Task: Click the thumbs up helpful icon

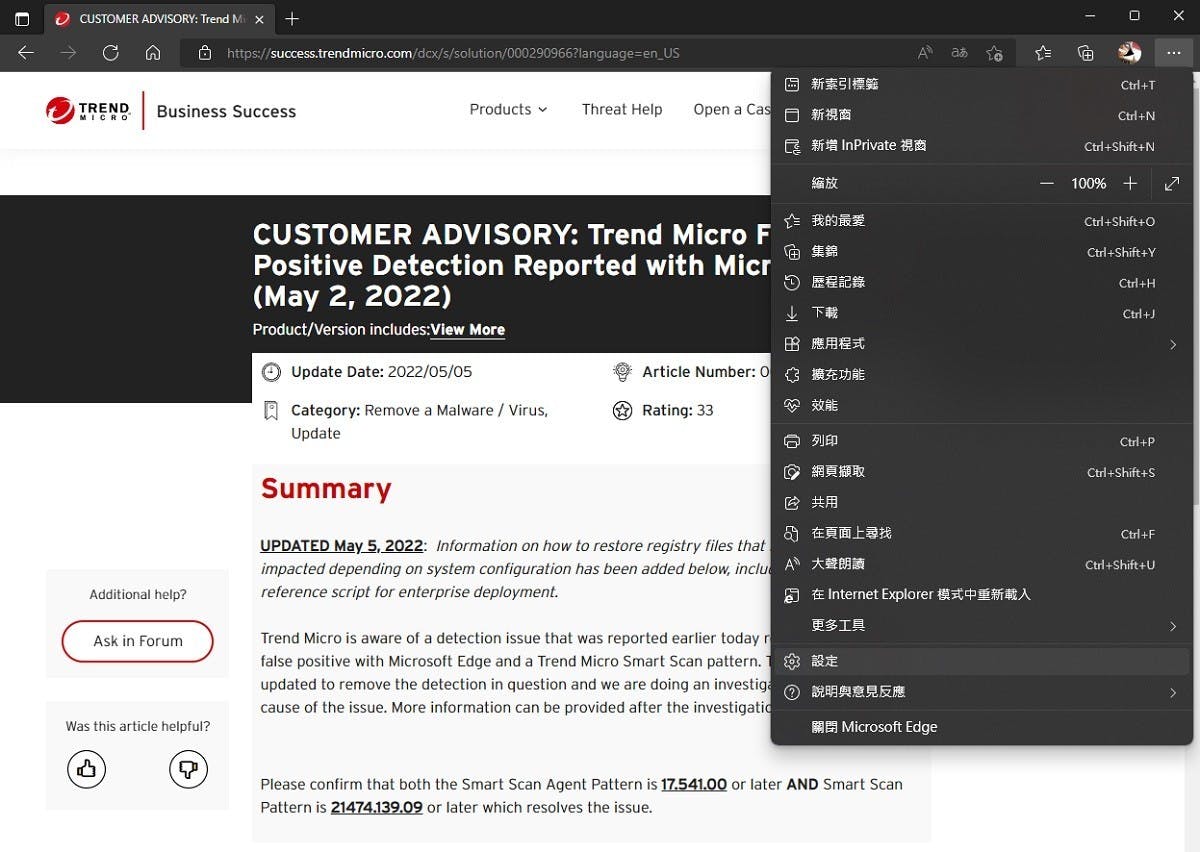Action: [87, 769]
